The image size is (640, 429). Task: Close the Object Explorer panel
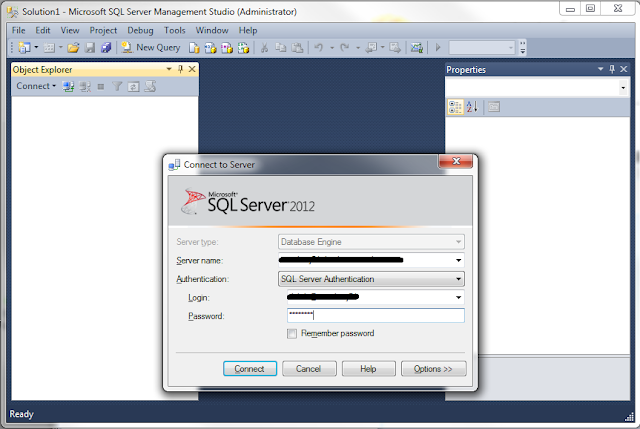192,69
